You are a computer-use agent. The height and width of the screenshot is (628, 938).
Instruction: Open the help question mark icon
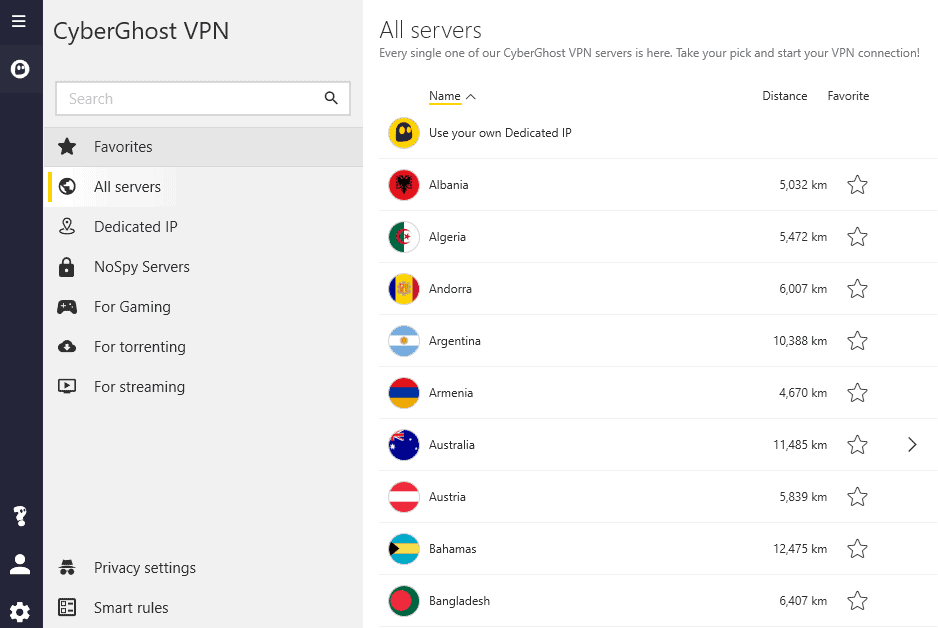click(19, 516)
